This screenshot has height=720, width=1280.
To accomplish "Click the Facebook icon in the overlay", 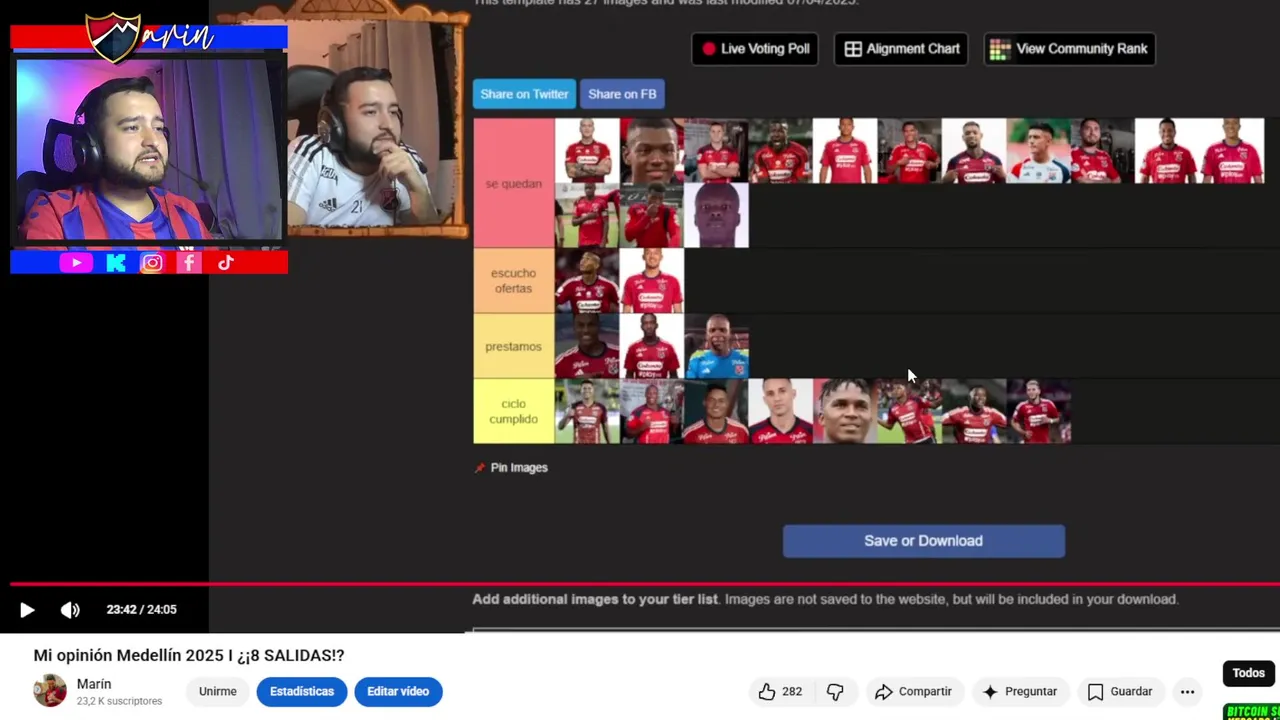I will [189, 263].
